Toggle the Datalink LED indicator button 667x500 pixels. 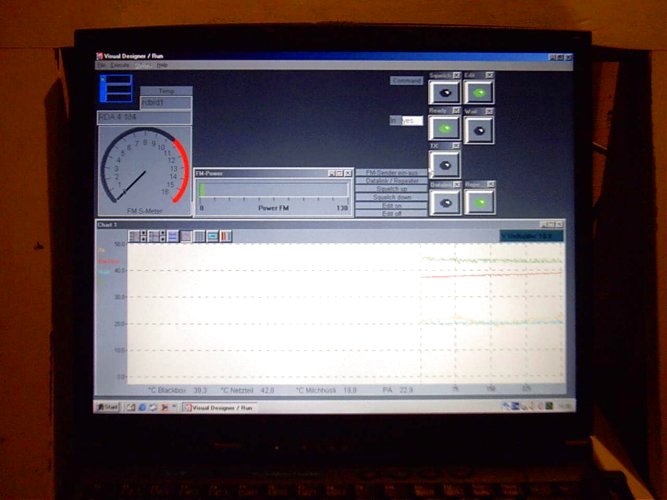(x=445, y=203)
